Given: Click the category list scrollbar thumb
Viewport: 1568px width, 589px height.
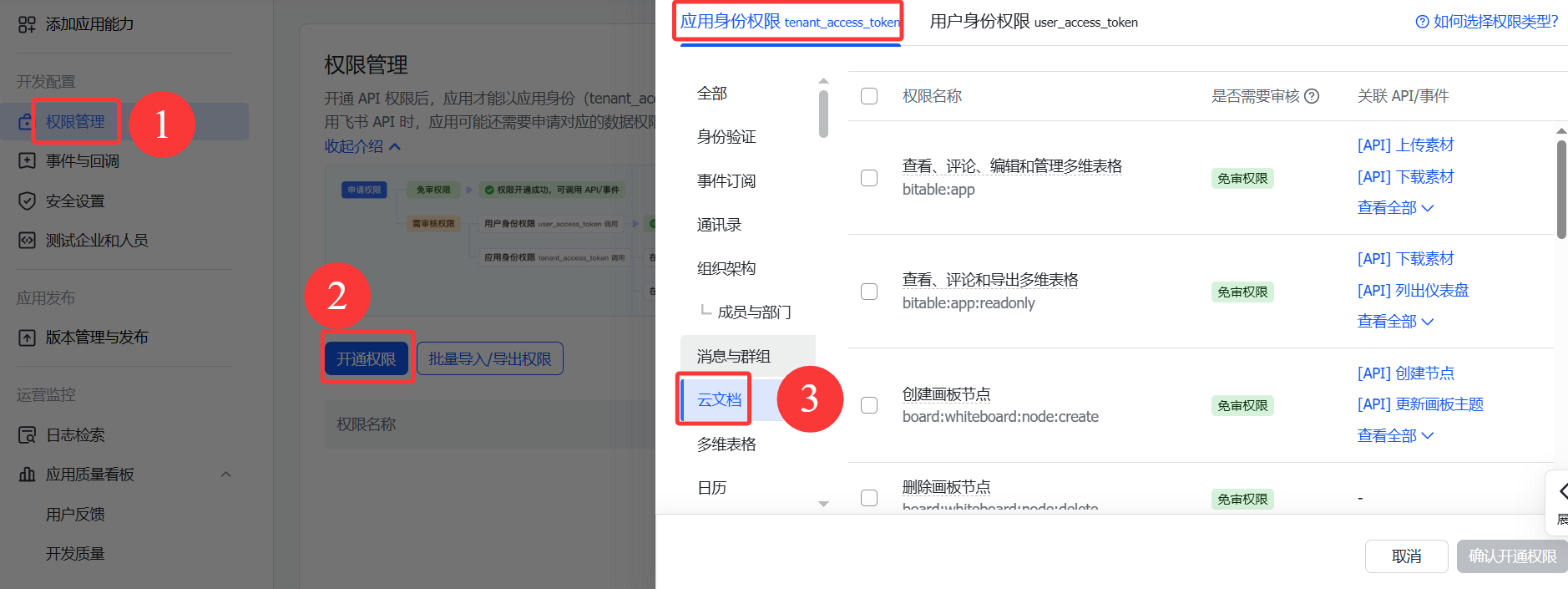Looking at the screenshot, I should click(x=823, y=113).
